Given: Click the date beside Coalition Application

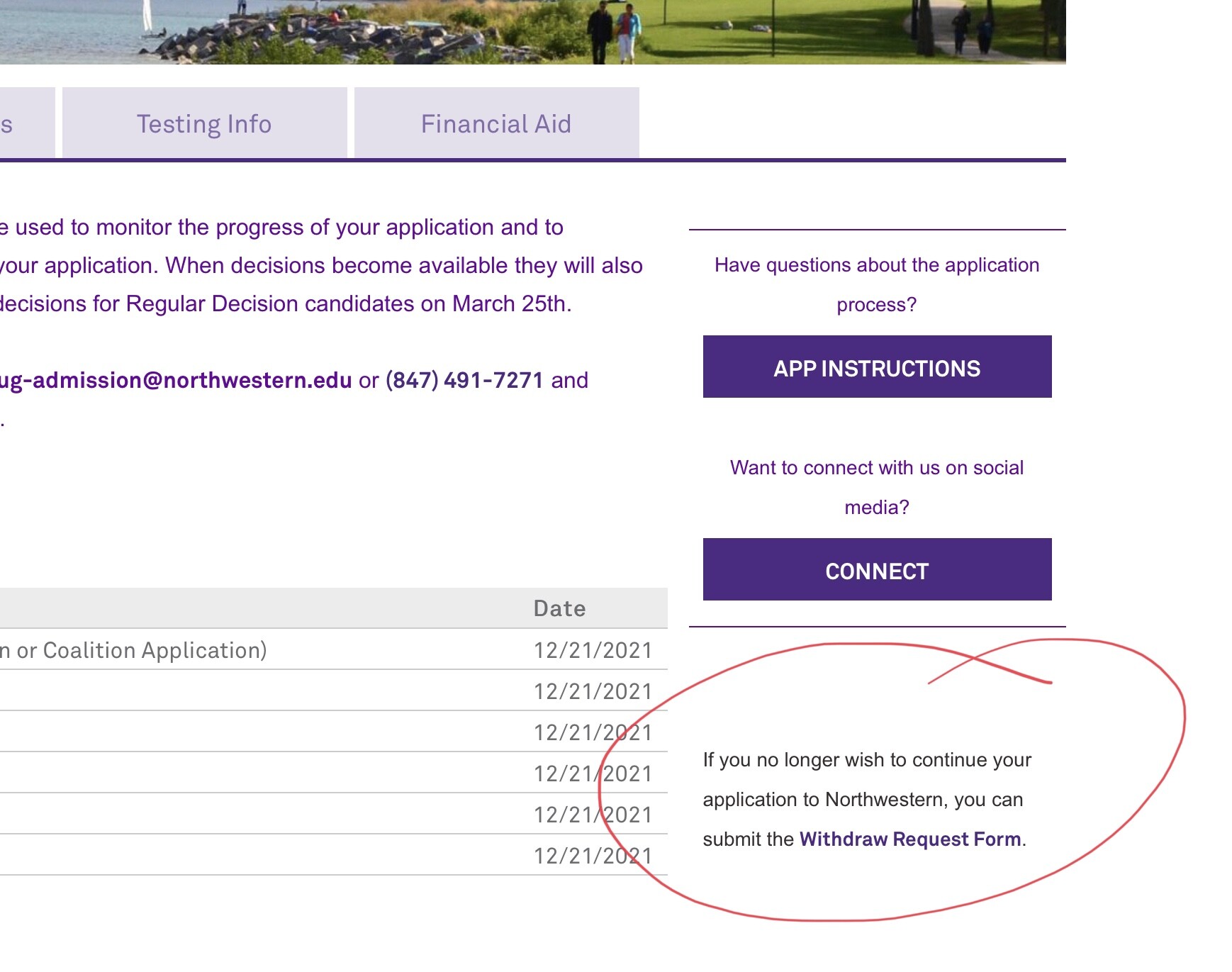Looking at the screenshot, I should coord(593,650).
